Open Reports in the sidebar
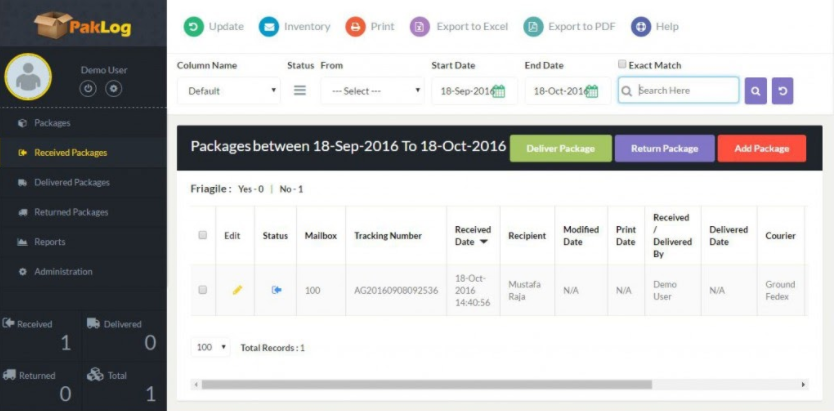 [x=83, y=242]
